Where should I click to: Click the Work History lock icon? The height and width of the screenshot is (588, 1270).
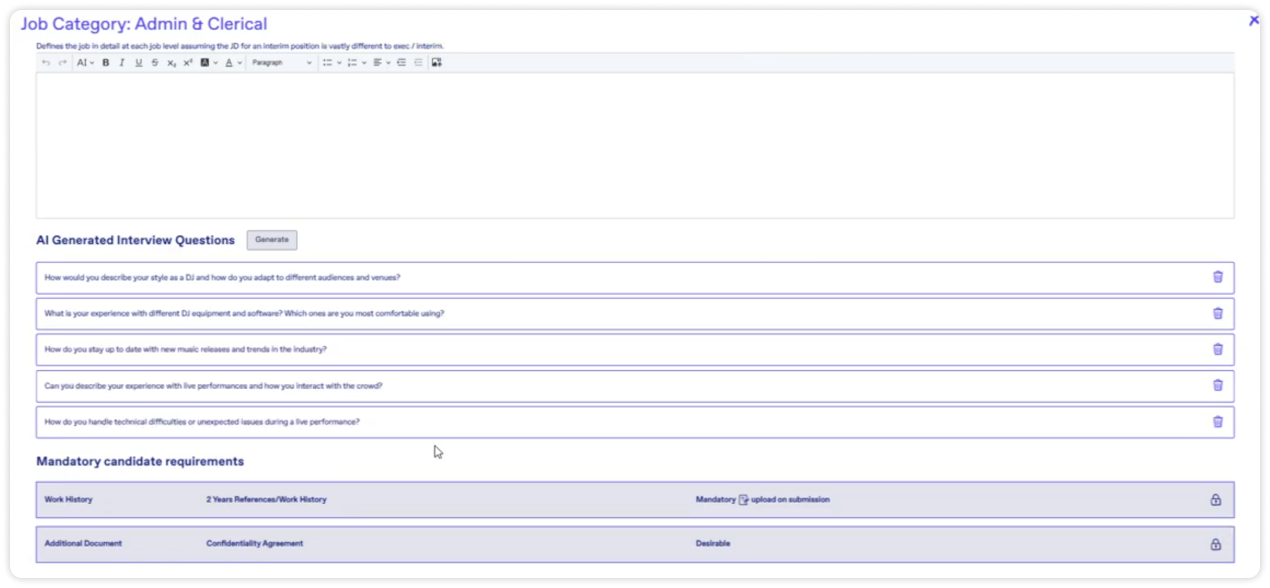1216,499
